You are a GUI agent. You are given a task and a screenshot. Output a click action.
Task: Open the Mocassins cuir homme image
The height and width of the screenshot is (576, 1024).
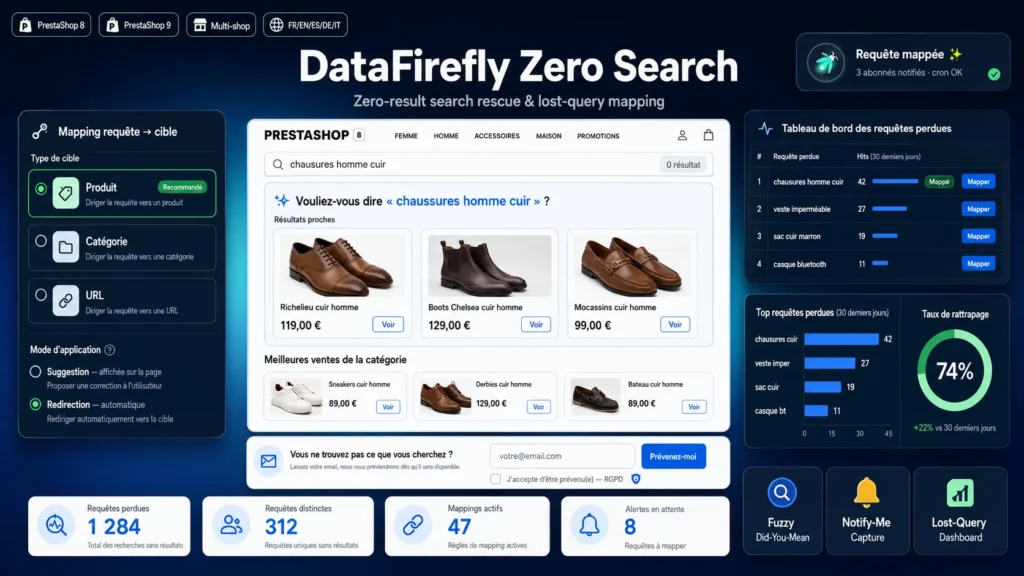(x=632, y=266)
